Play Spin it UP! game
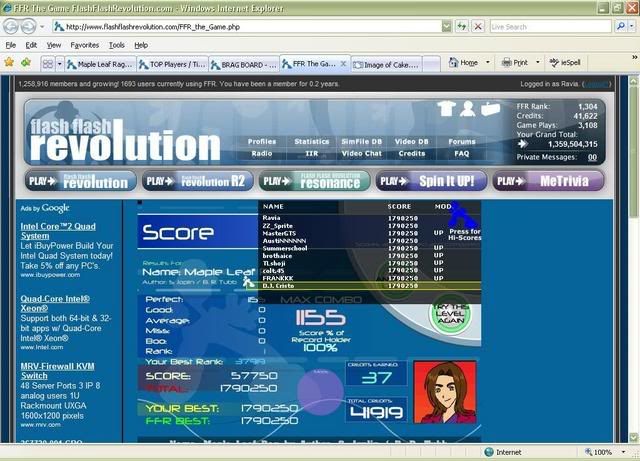Image resolution: width=640 pixels, height=461 pixels. coord(431,181)
